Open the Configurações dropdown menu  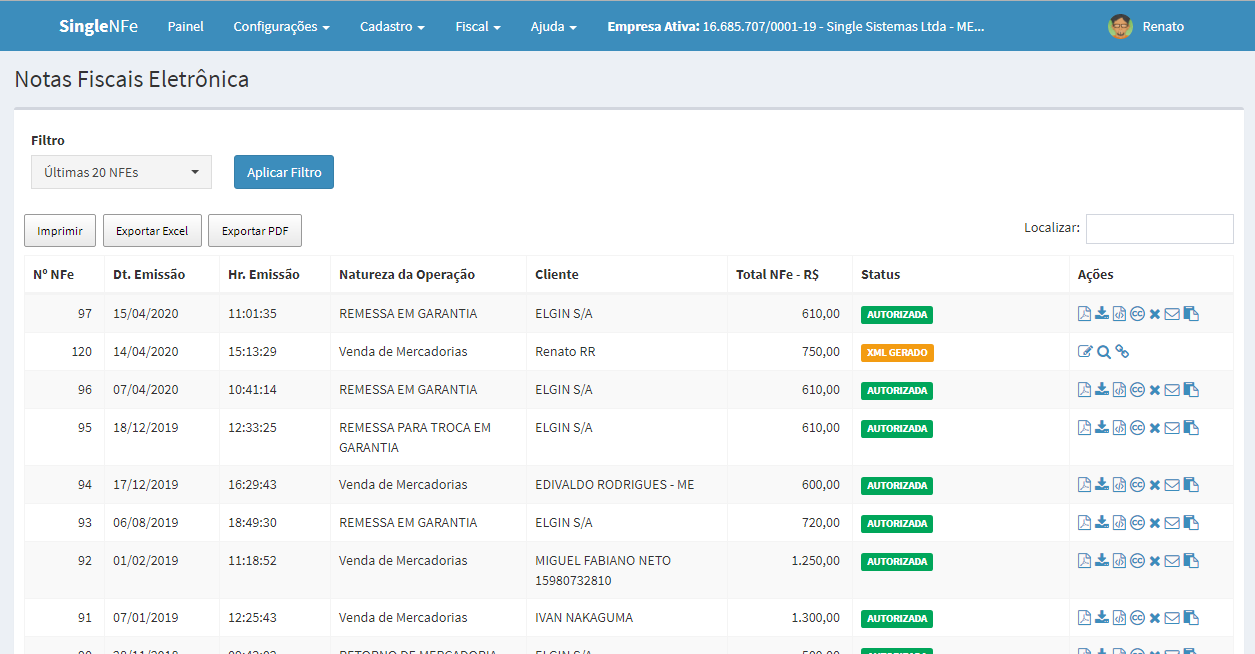281,27
